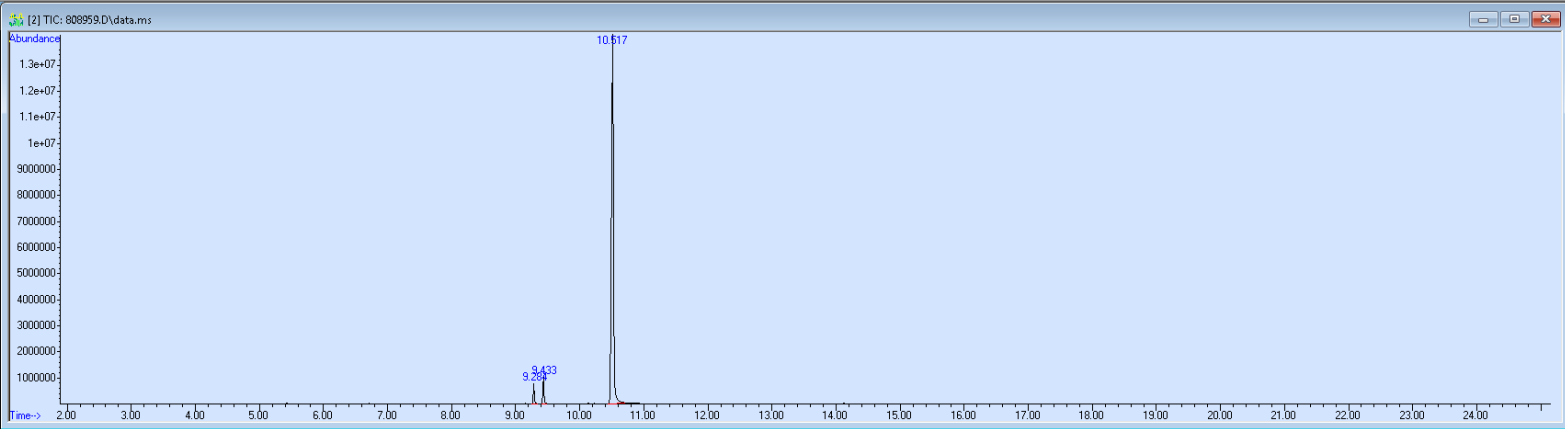Viewport: 1565px width, 429px height.
Task: Click the 19.00 time axis label
Action: tap(1155, 414)
